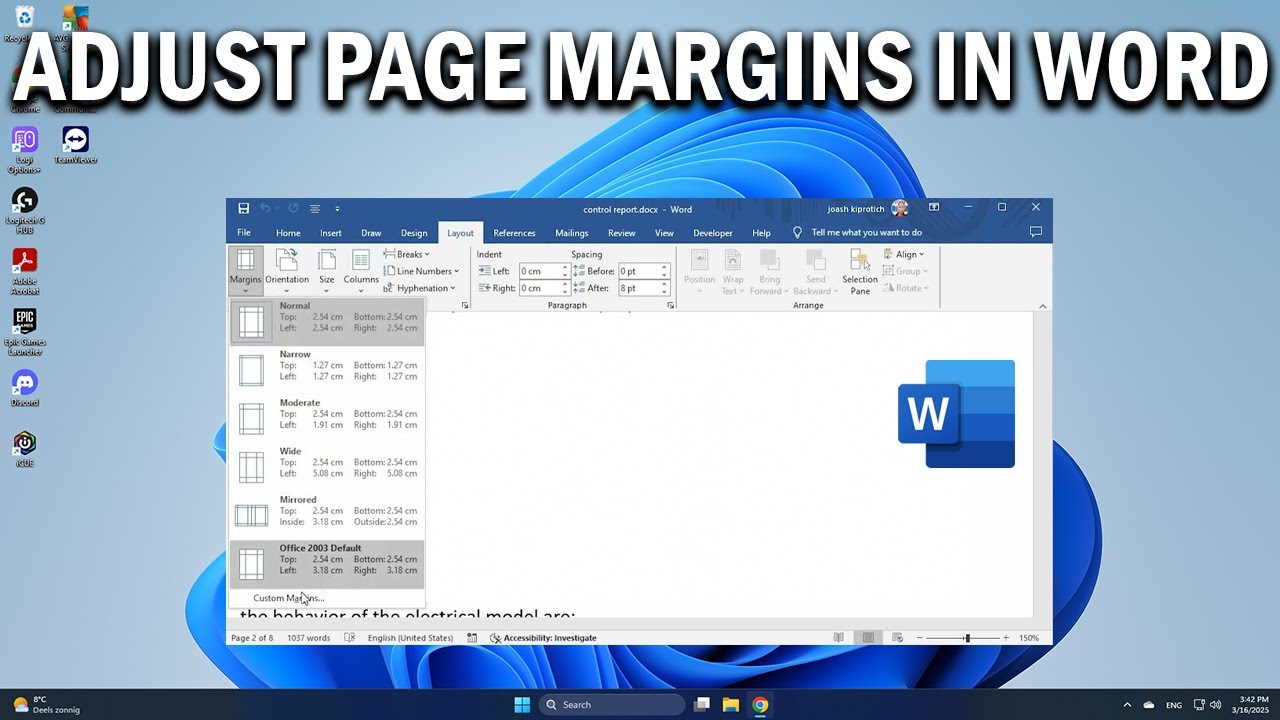Viewport: 1280px width, 720px height.
Task: Click the zoom slider handle
Action: 967,638
